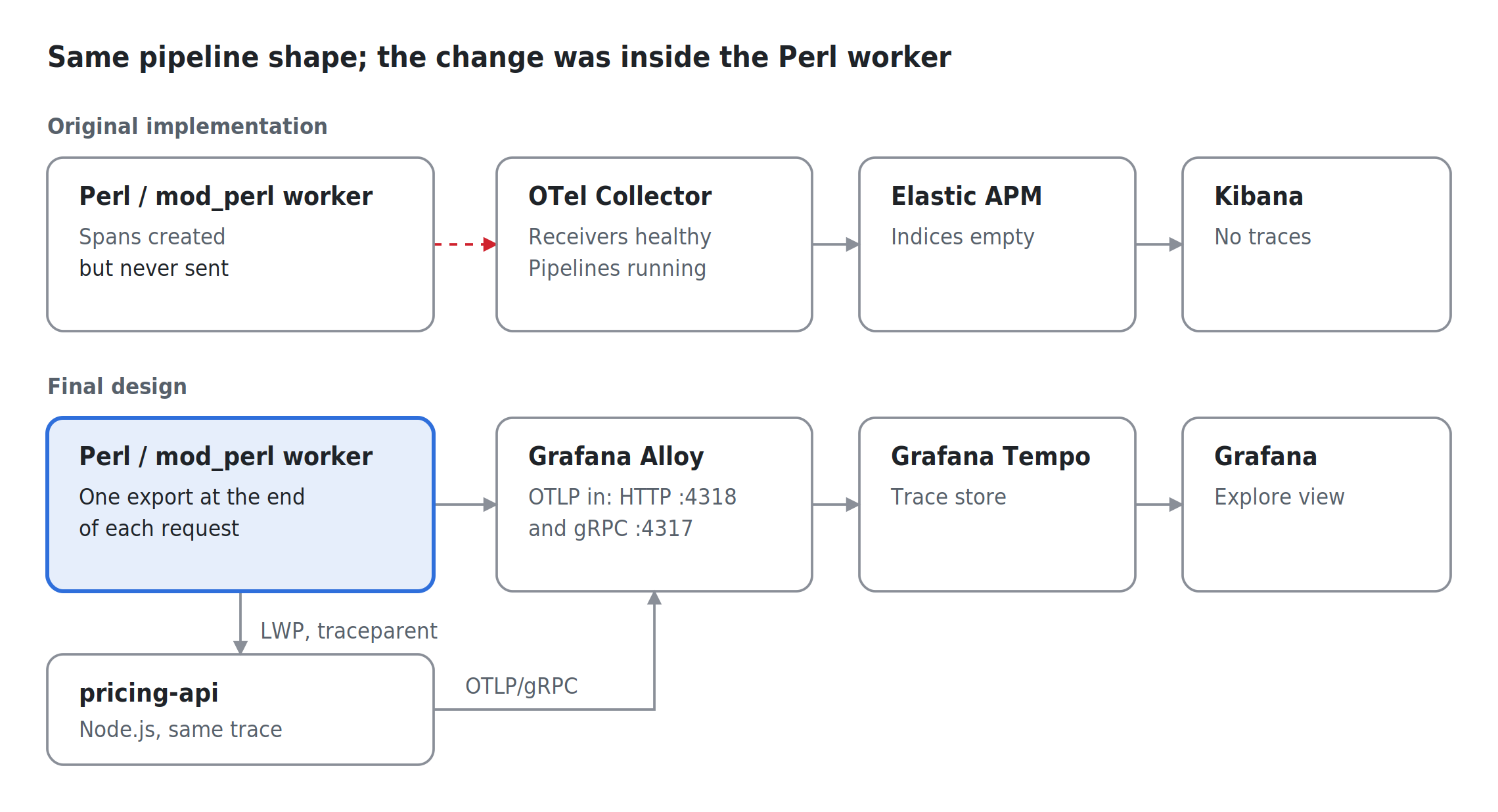Click the diagram title about the Perl worker
1498x812 pixels.
point(499,57)
